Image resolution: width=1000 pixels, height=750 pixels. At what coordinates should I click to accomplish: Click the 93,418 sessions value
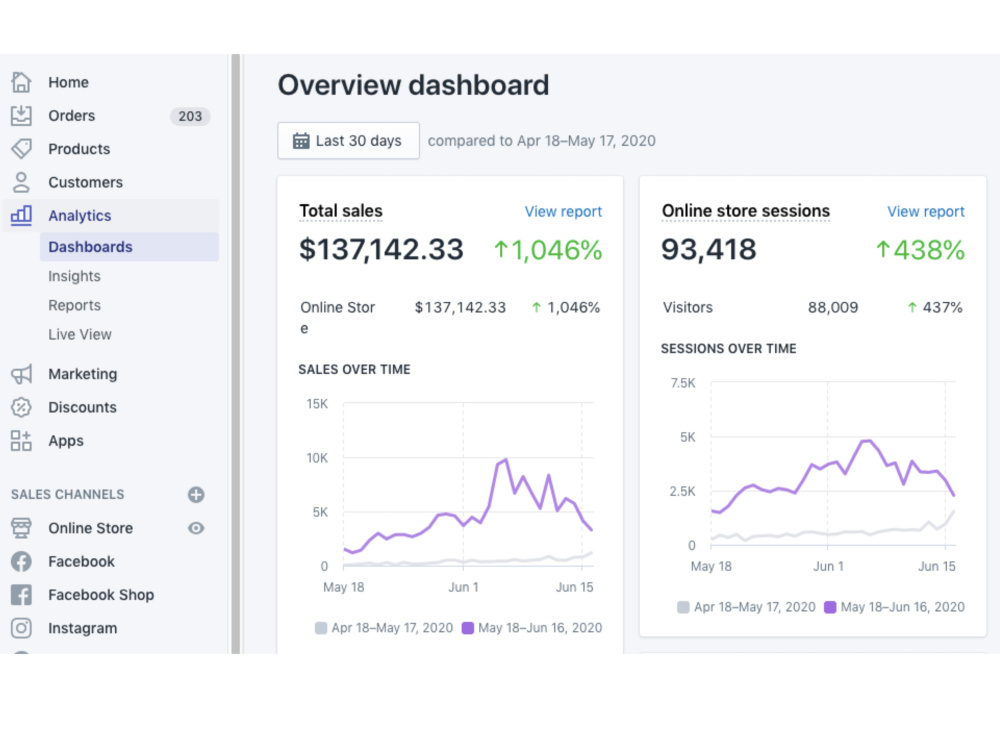[x=709, y=249]
